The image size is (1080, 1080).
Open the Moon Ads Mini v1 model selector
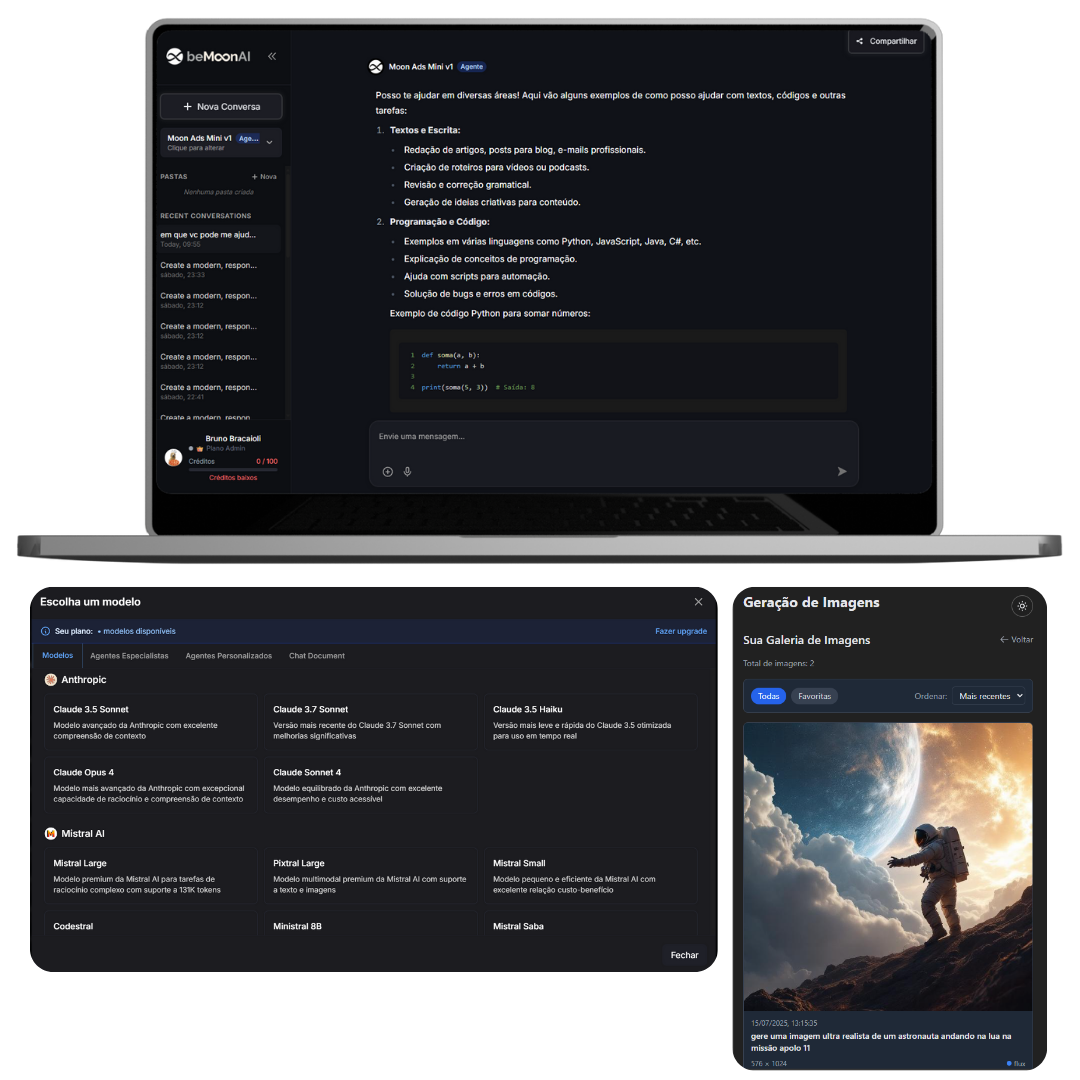pyautogui.click(x=221, y=143)
